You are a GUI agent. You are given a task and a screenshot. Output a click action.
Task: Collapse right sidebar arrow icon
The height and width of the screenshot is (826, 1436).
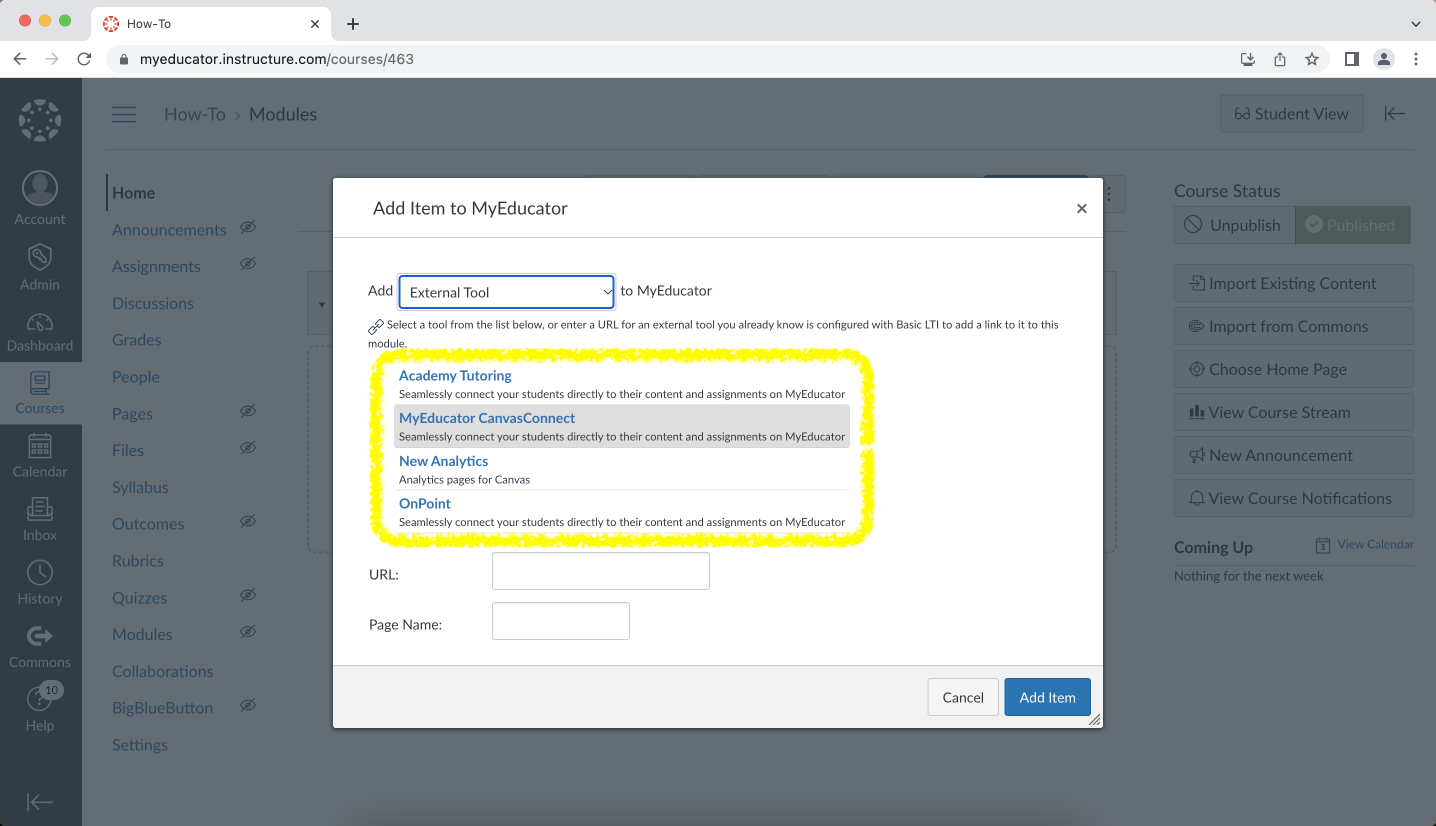tap(1395, 114)
